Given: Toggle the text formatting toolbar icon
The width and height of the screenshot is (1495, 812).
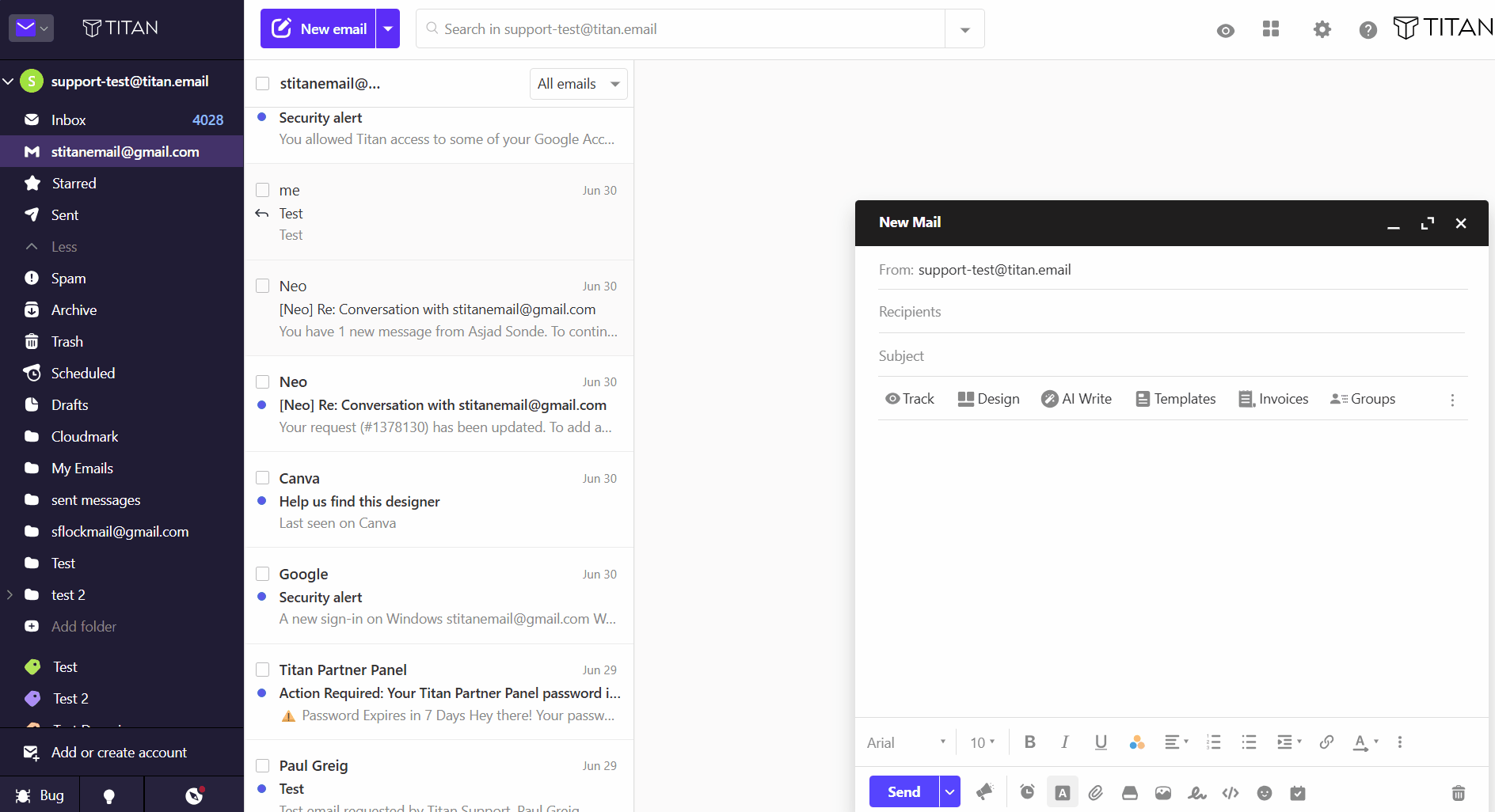Looking at the screenshot, I should [1063, 792].
